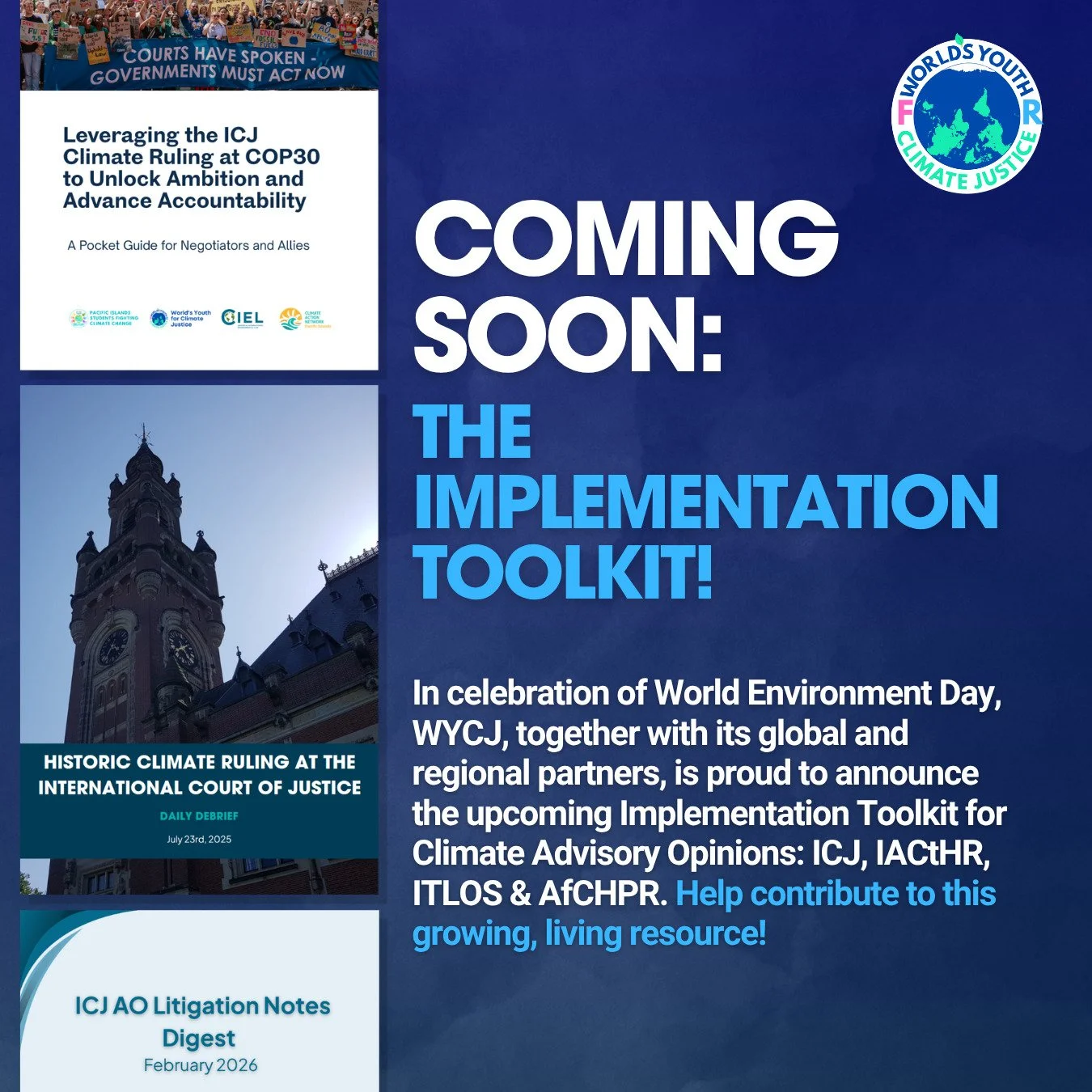Open the COP30 Pocket Guide cover thumbnail

[199, 185]
